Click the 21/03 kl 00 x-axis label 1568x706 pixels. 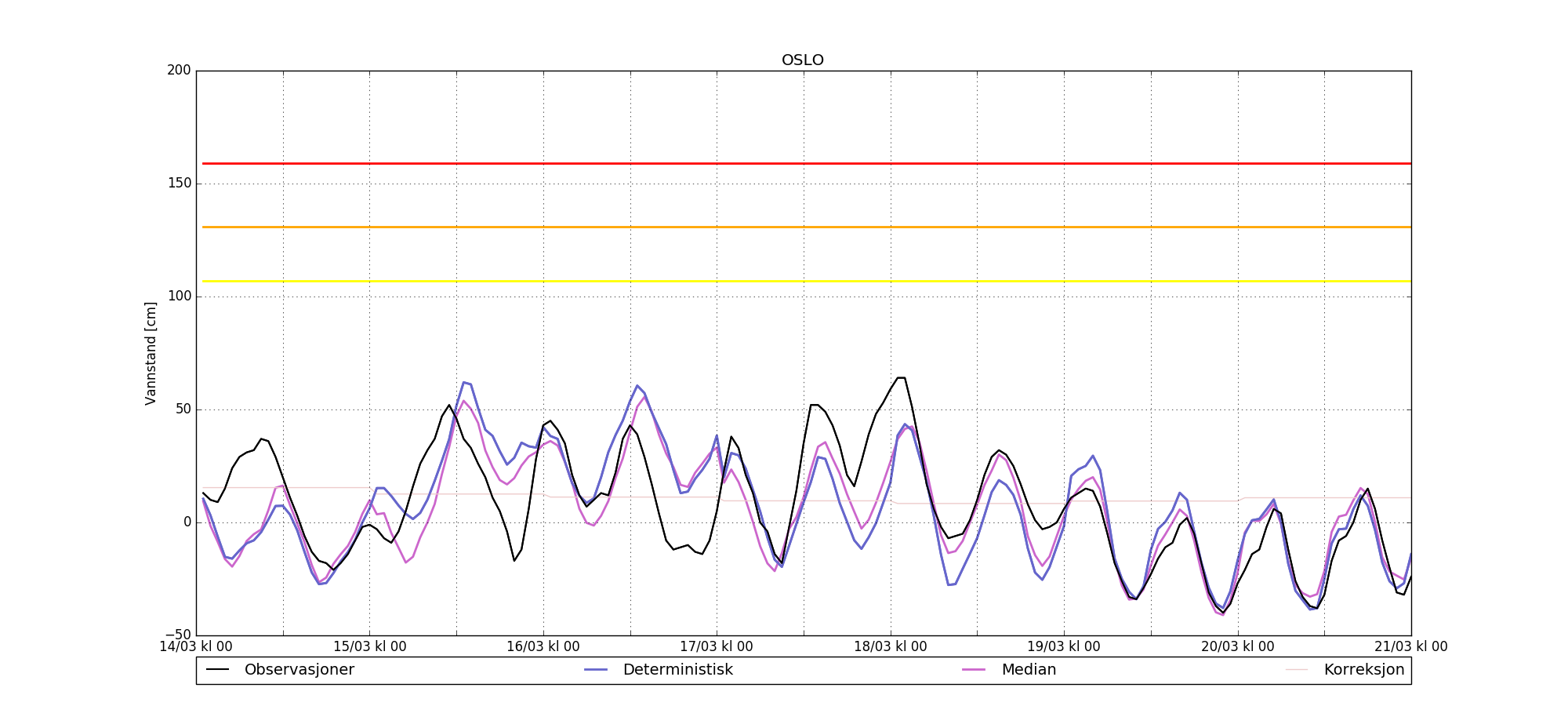tap(1410, 647)
